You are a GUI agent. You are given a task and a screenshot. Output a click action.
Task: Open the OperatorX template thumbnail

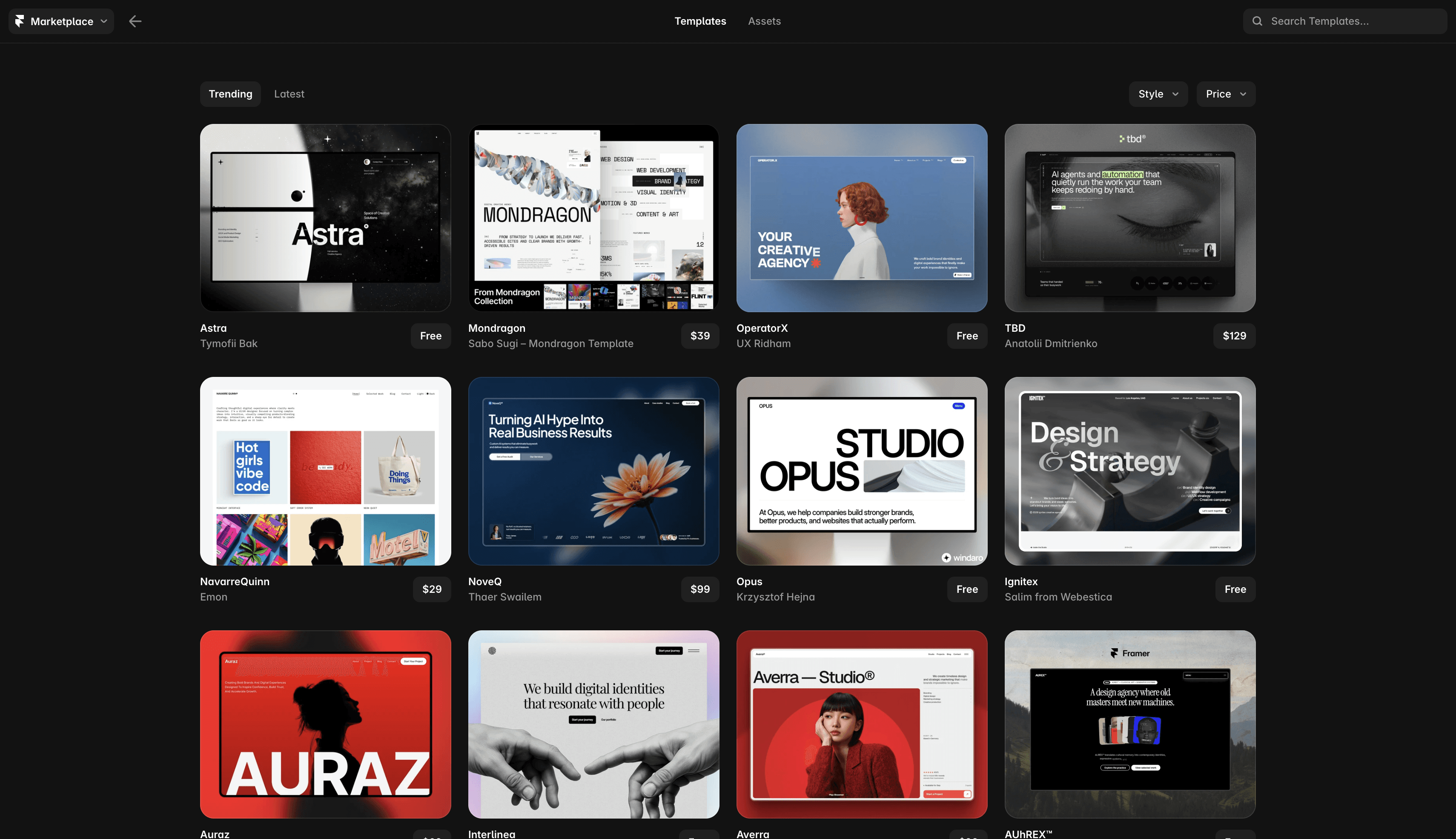click(862, 218)
